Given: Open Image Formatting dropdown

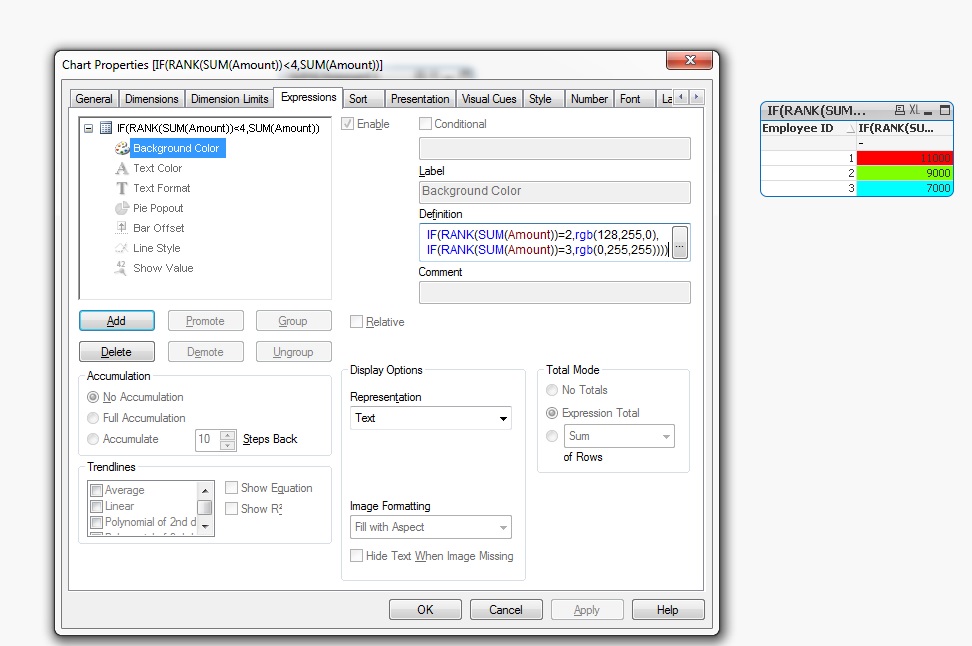Looking at the screenshot, I should [x=430, y=527].
